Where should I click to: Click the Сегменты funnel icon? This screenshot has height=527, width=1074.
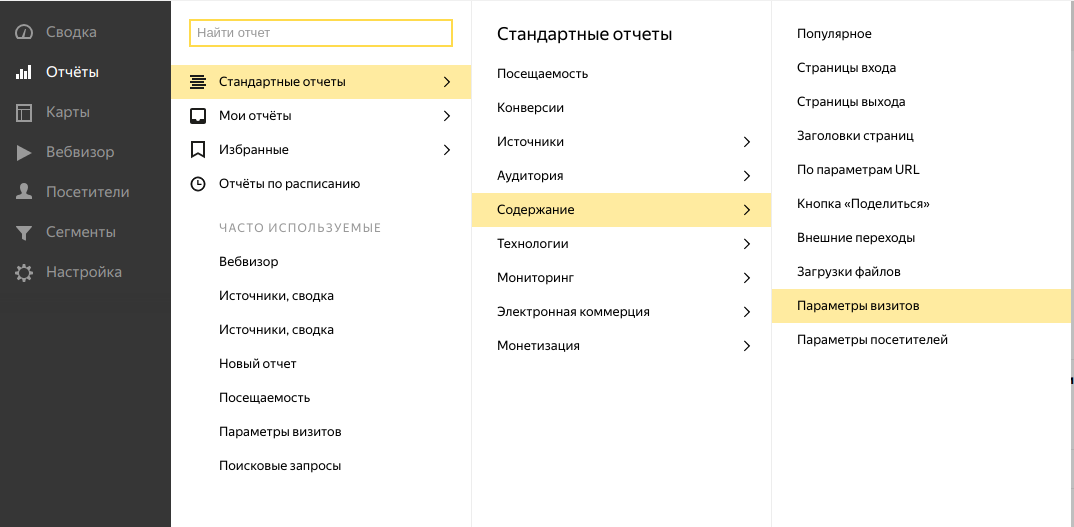point(24,232)
